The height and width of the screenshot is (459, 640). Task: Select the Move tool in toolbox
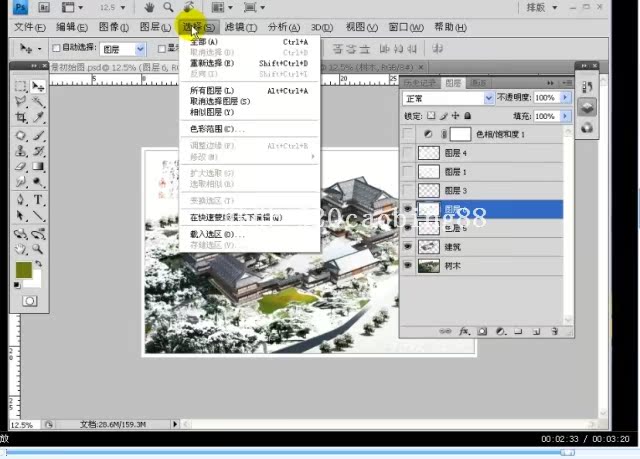[x=38, y=86]
